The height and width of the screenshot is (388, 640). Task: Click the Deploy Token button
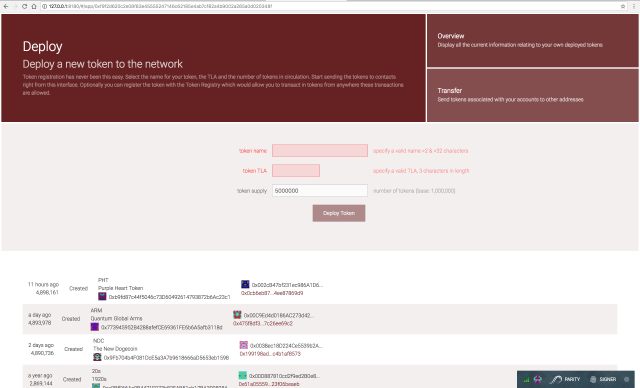tap(339, 213)
